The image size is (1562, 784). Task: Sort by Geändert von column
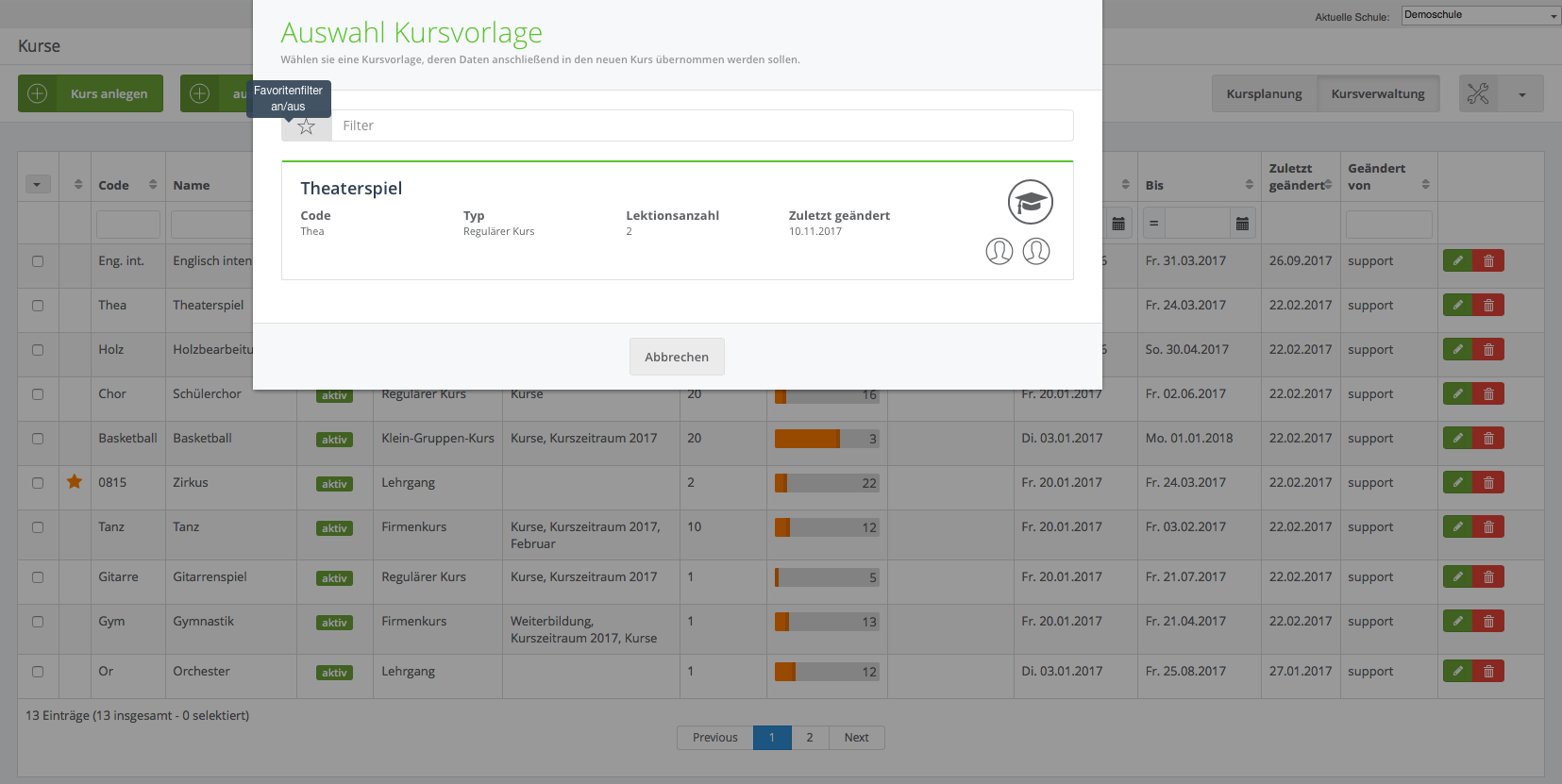tap(1425, 185)
